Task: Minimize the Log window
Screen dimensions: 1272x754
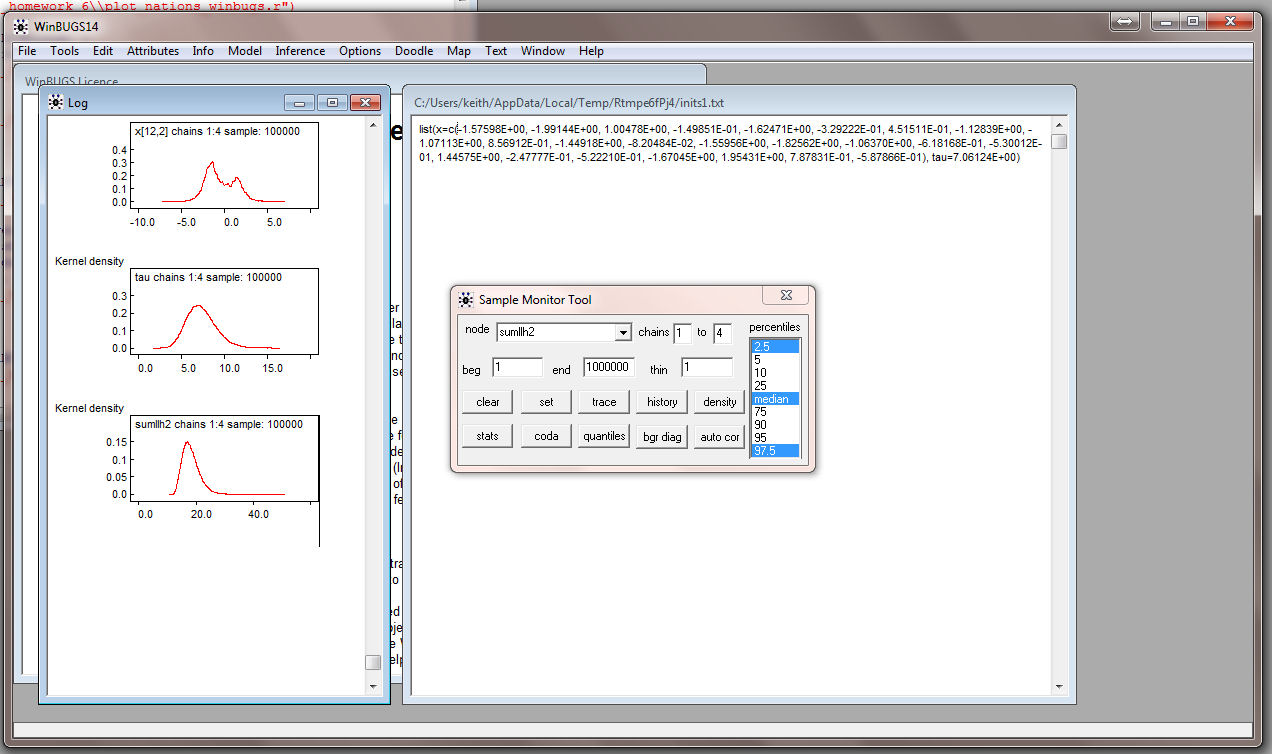Action: 299,102
